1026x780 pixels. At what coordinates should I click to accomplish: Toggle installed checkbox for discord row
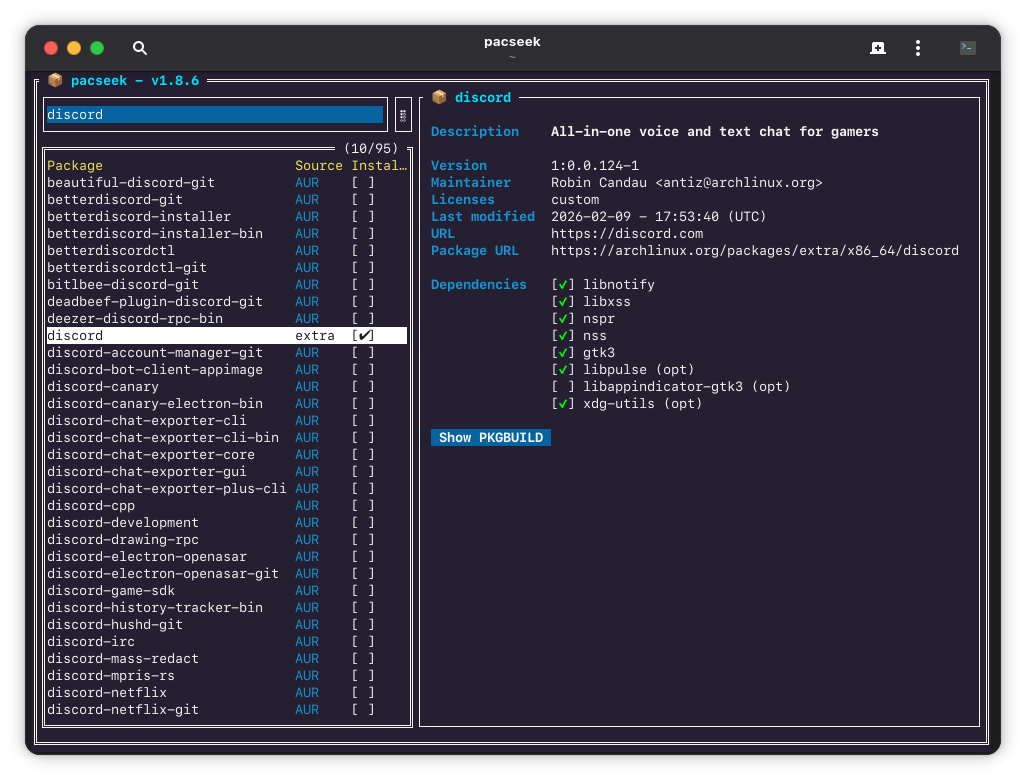[363, 336]
